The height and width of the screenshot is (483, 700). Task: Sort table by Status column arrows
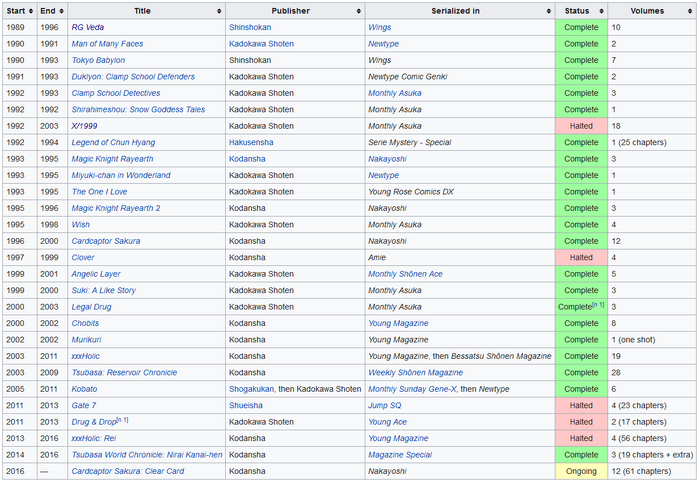tap(601, 11)
